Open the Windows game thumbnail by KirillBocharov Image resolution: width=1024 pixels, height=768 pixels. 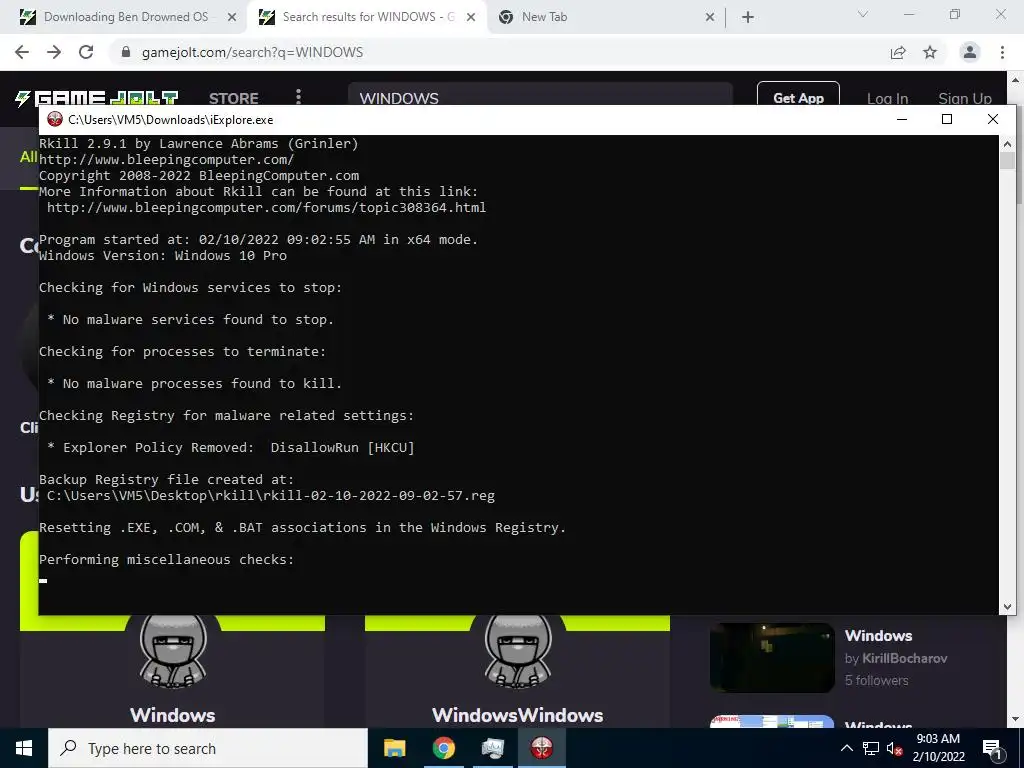click(772, 658)
